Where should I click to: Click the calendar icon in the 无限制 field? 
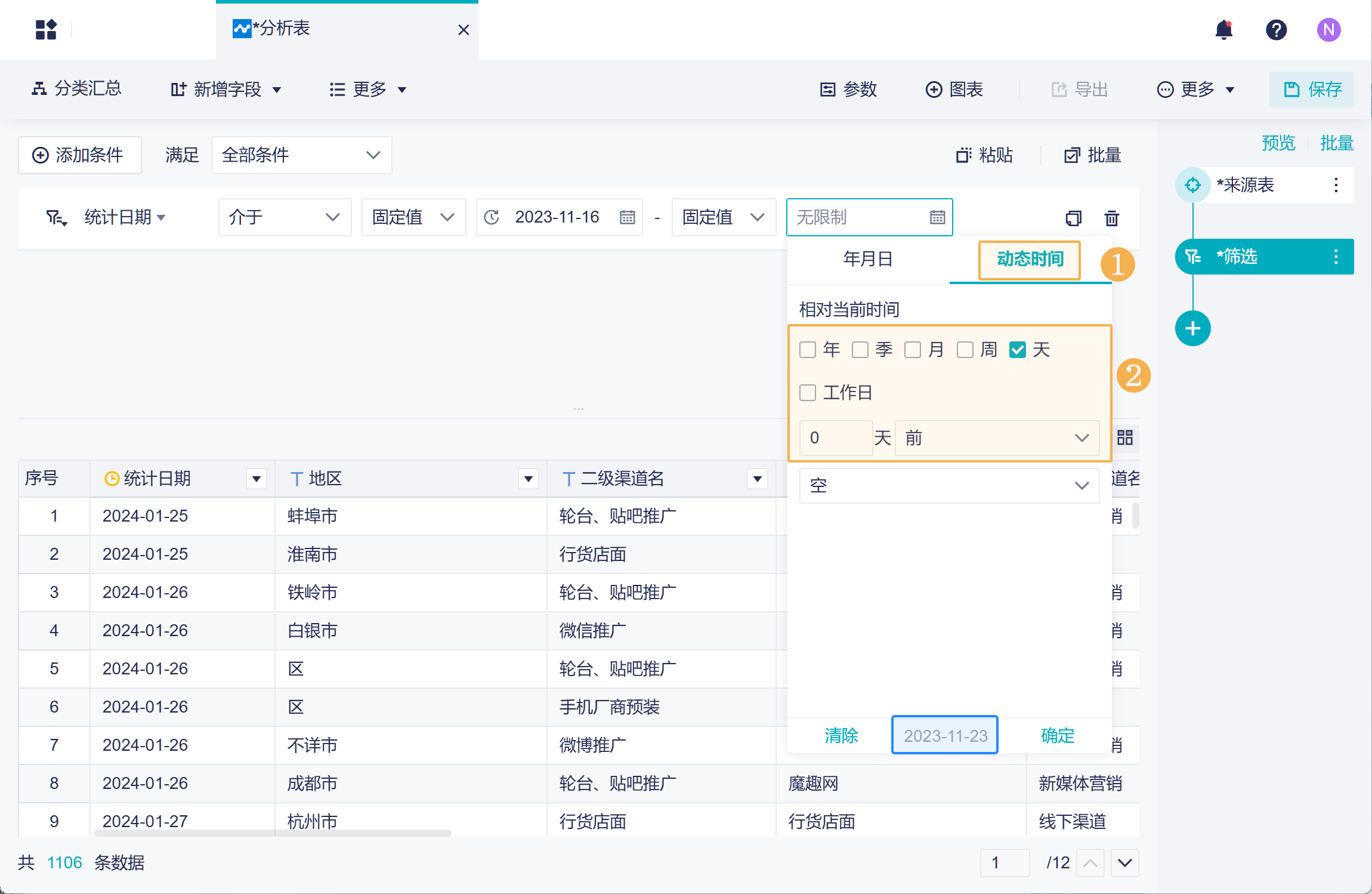(x=937, y=217)
